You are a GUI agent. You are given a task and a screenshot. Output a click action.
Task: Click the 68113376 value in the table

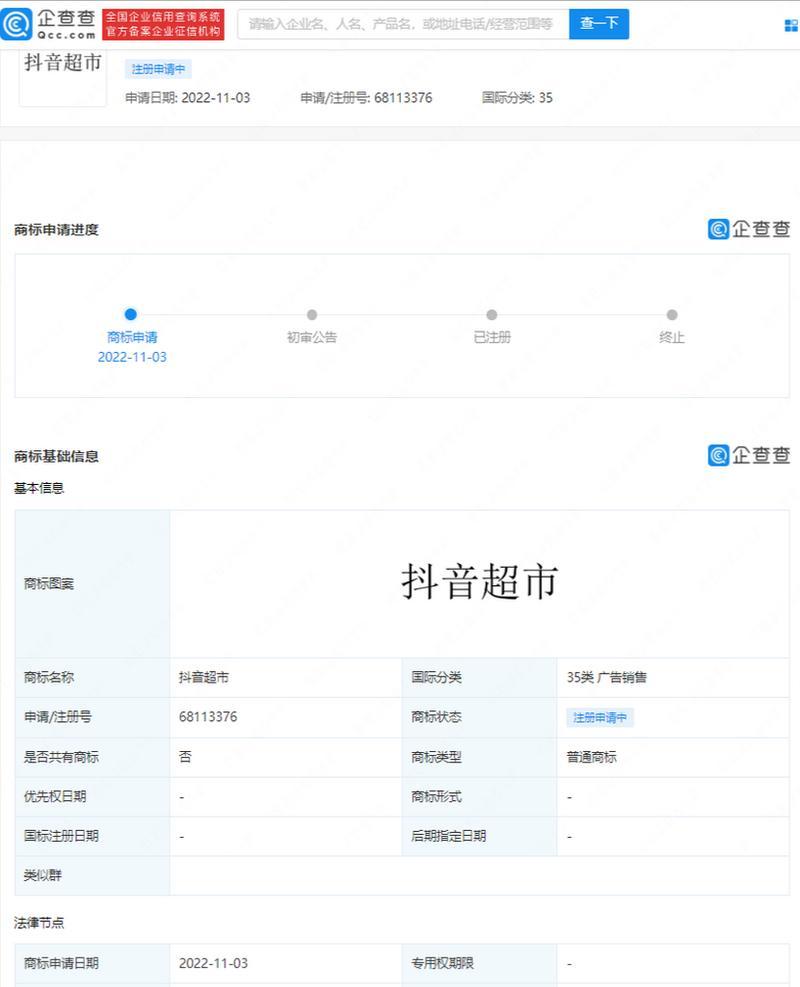208,716
